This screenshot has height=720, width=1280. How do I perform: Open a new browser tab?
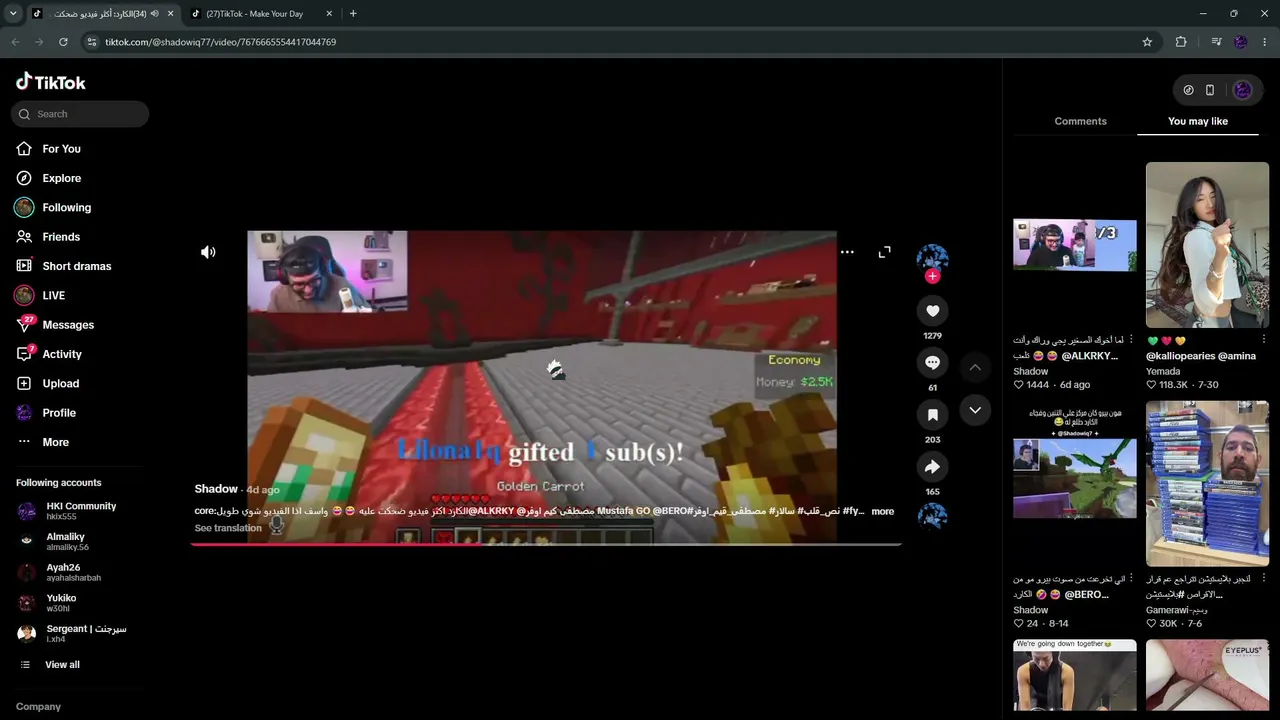[353, 14]
